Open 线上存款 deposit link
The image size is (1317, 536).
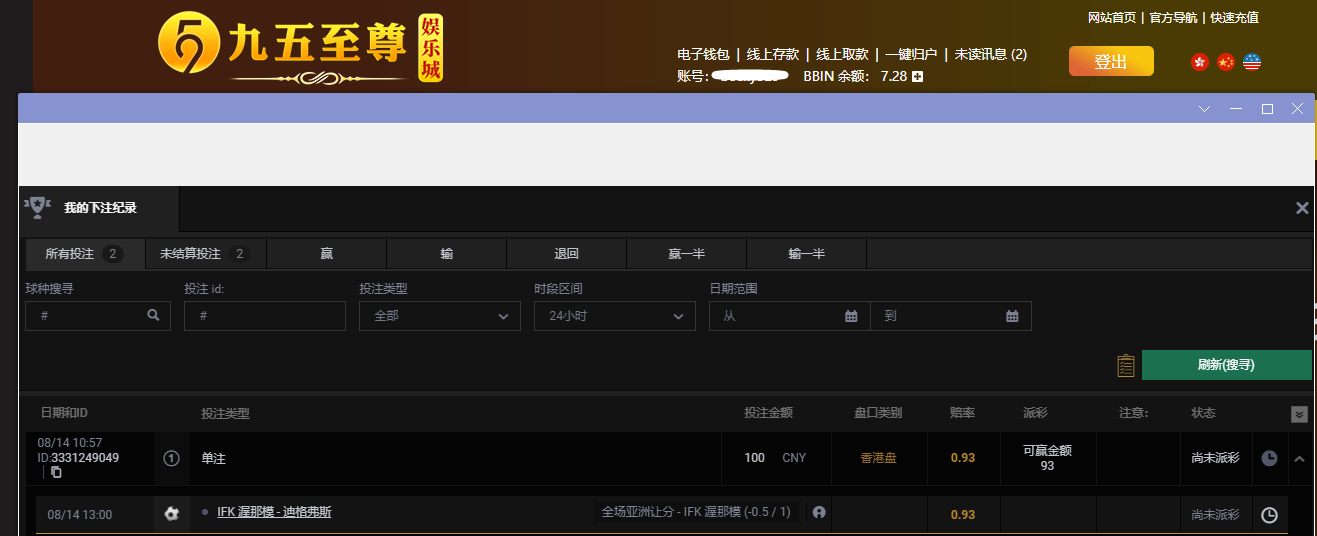click(x=772, y=54)
